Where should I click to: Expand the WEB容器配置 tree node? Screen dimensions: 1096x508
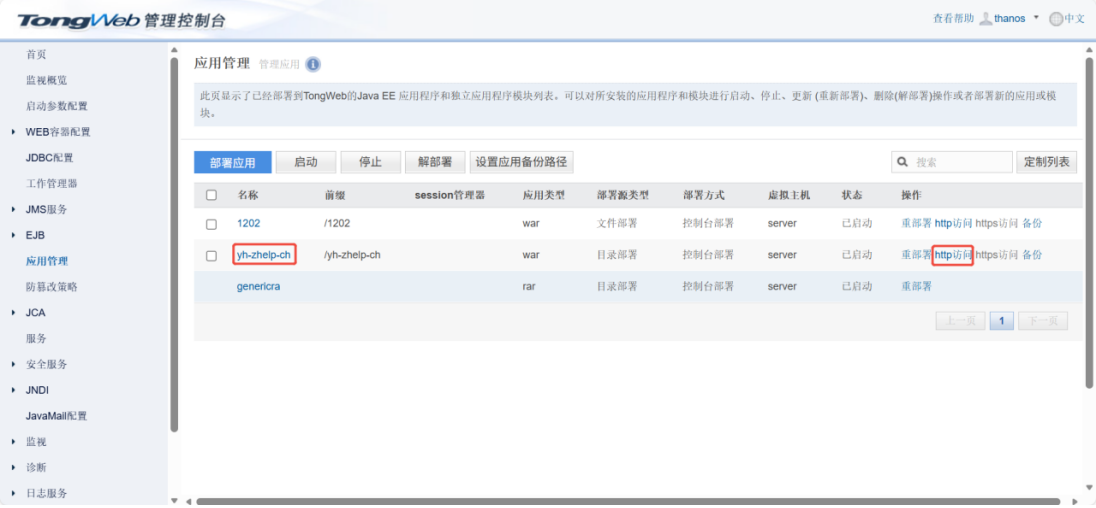pyautogui.click(x=13, y=132)
